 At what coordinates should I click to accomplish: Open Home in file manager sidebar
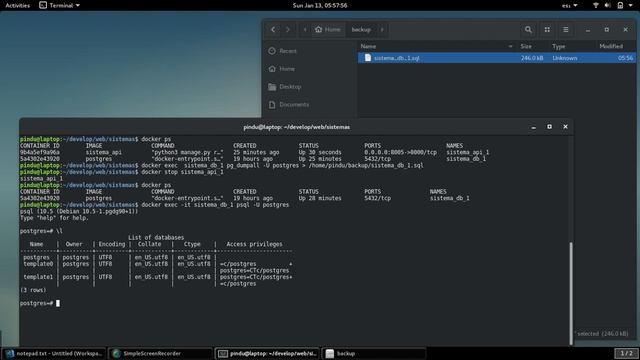click(309, 69)
